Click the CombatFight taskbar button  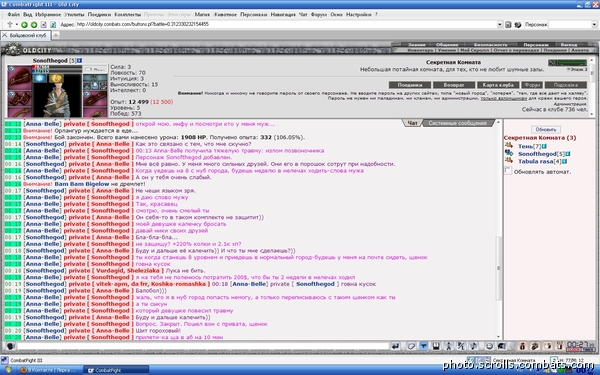click(116, 370)
